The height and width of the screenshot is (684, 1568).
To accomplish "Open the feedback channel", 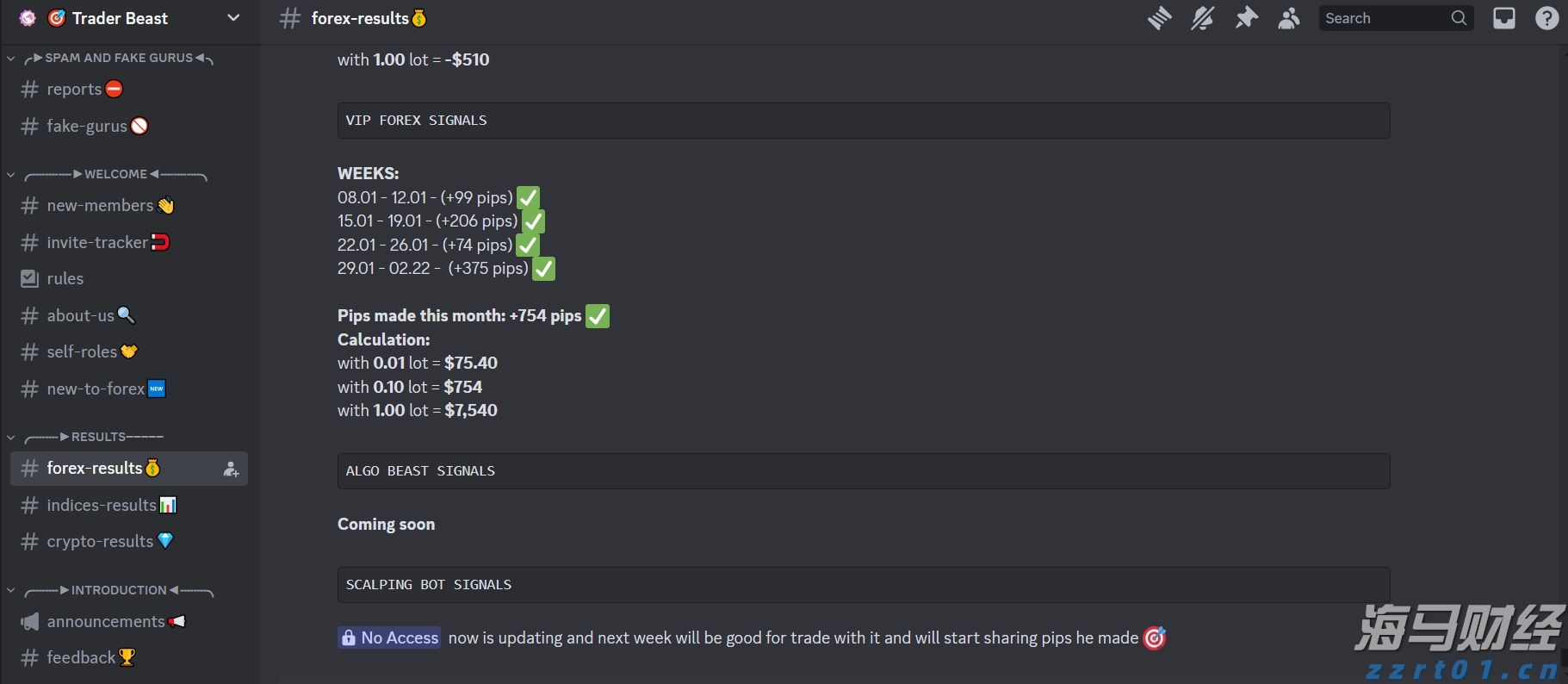I will click(x=81, y=658).
